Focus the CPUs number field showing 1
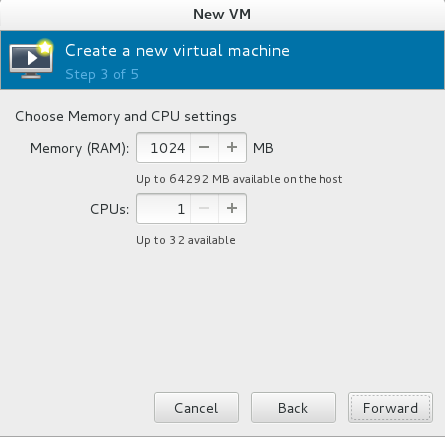This screenshot has height=437, width=445. pos(164,208)
